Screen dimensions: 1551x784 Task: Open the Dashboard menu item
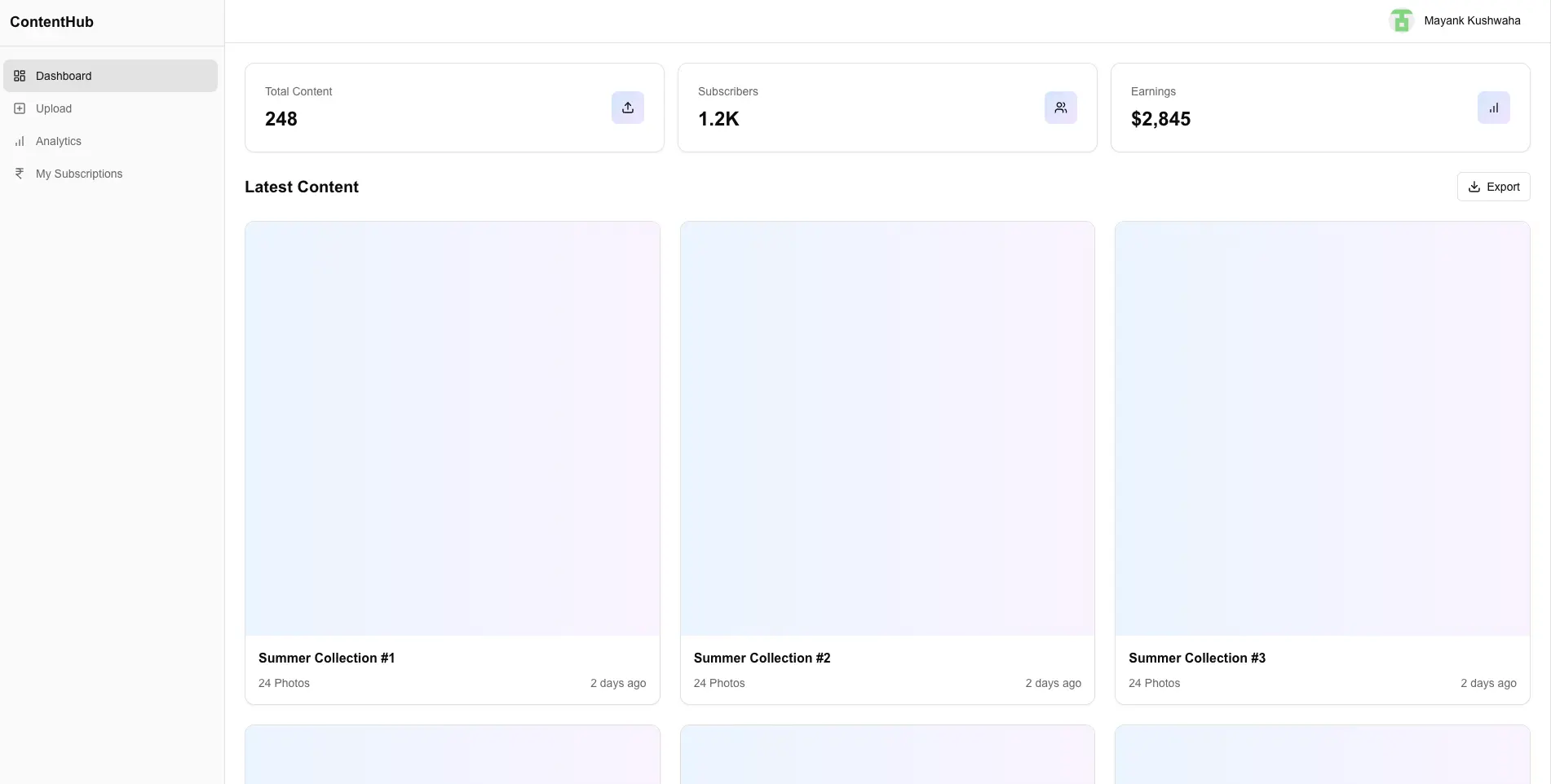click(x=110, y=76)
